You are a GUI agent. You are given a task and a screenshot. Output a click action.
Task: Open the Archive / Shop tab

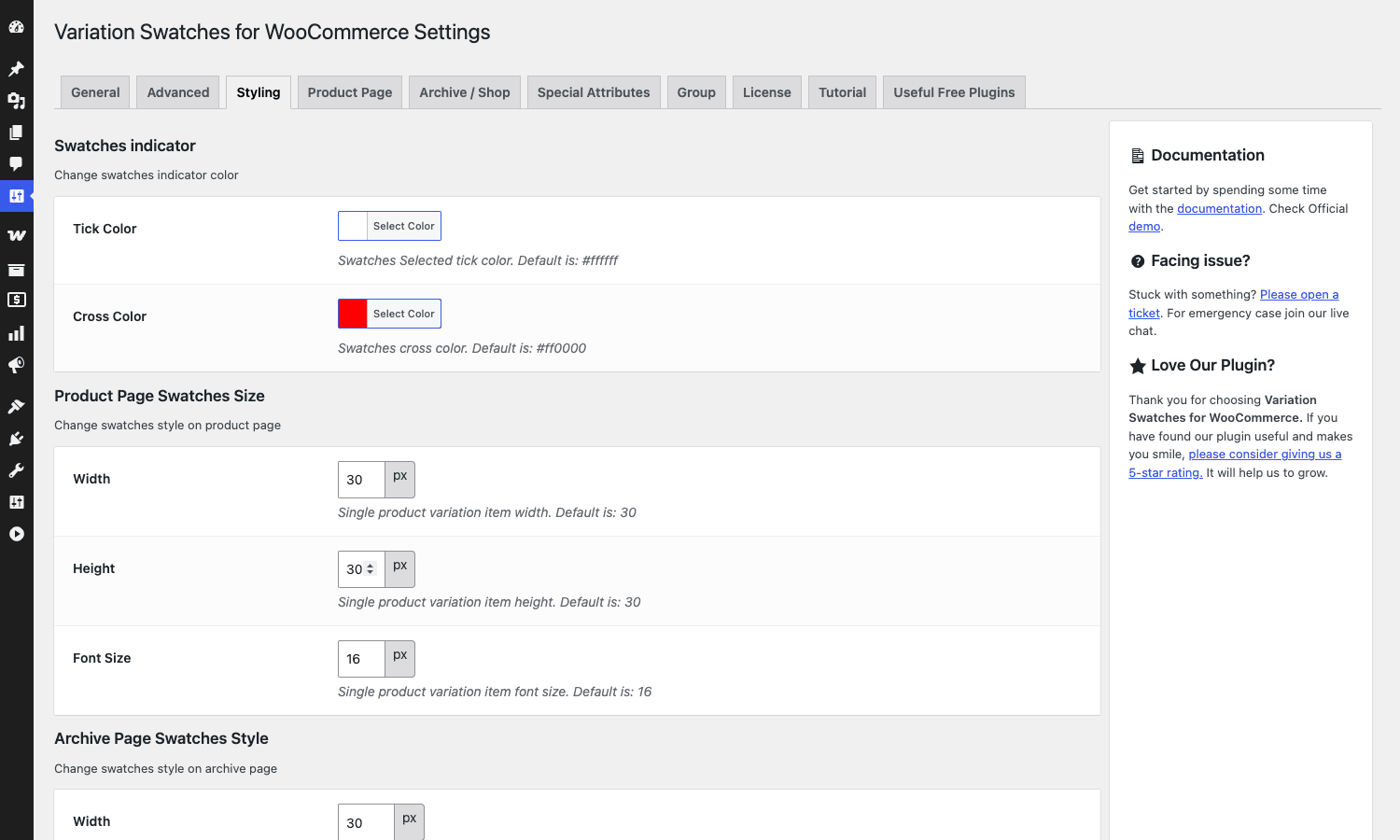tap(465, 92)
